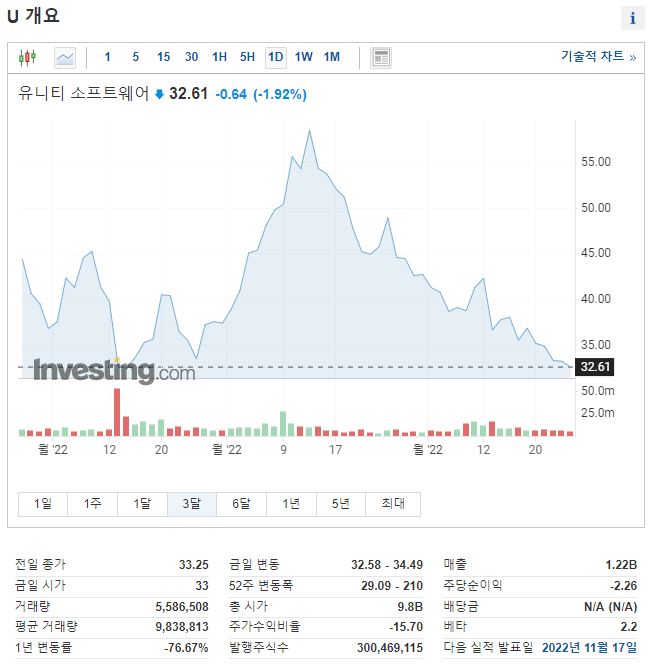Open the 기술적 차트 link
The width and height of the screenshot is (648, 666).
pyautogui.click(x=598, y=56)
